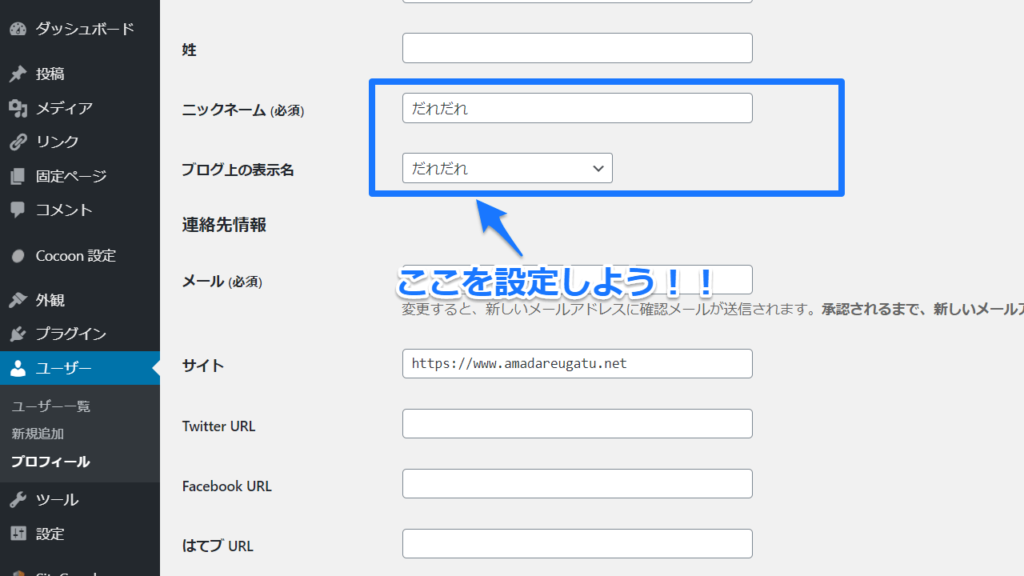1024x576 pixels.
Task: Open the メディア media icon
Action: click(x=18, y=108)
